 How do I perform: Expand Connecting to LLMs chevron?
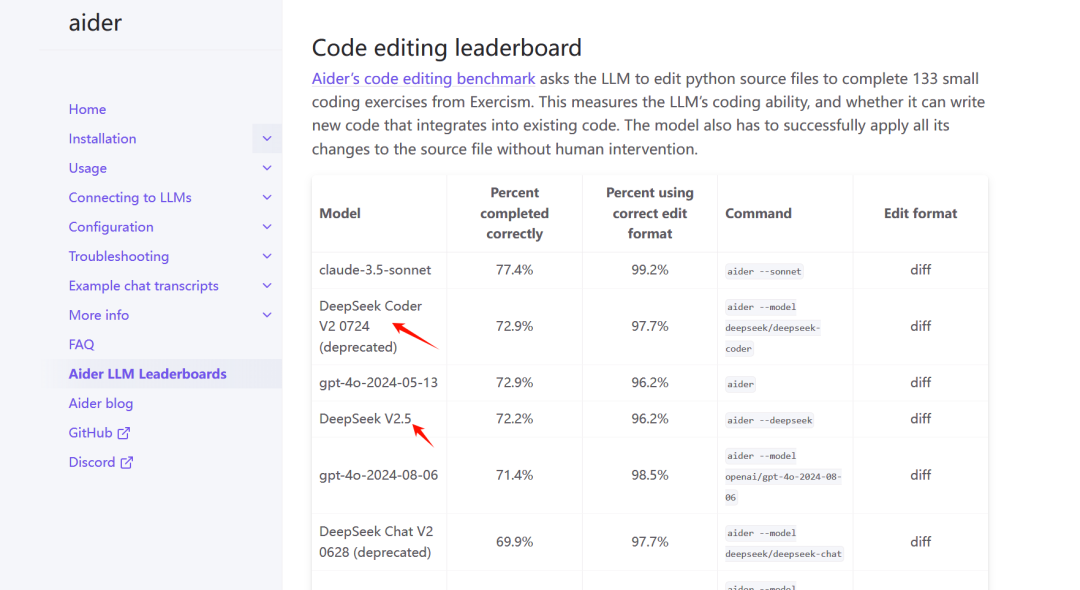click(267, 198)
